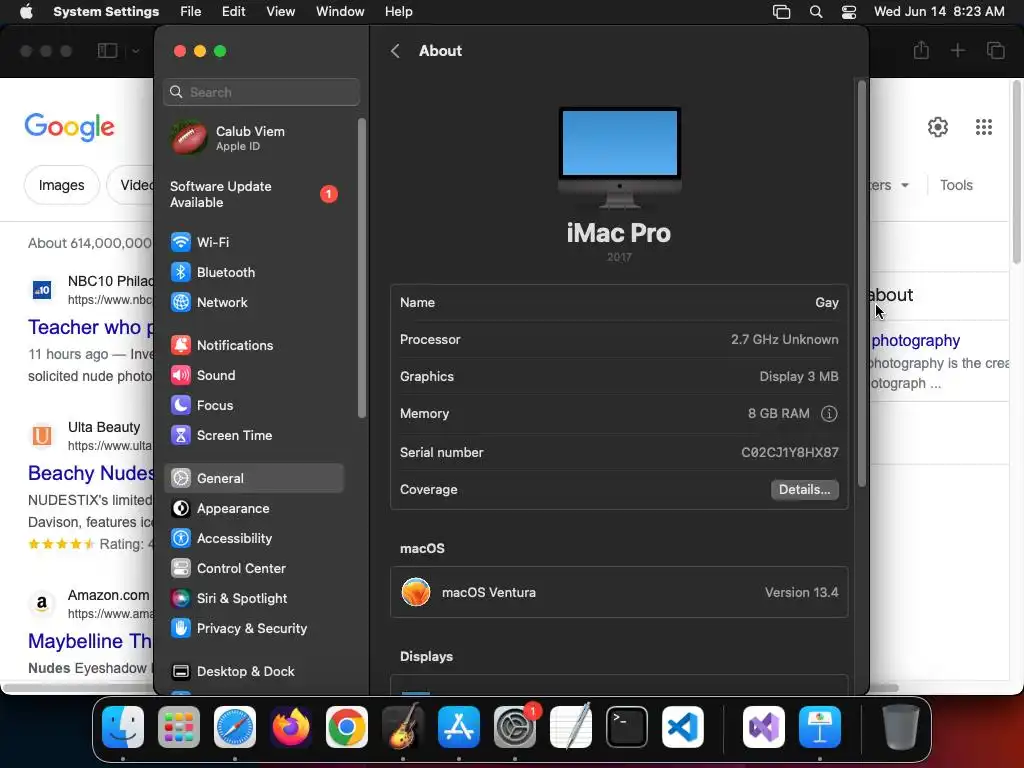Open Finder from the Dock
1024x768 pixels.
(123, 727)
